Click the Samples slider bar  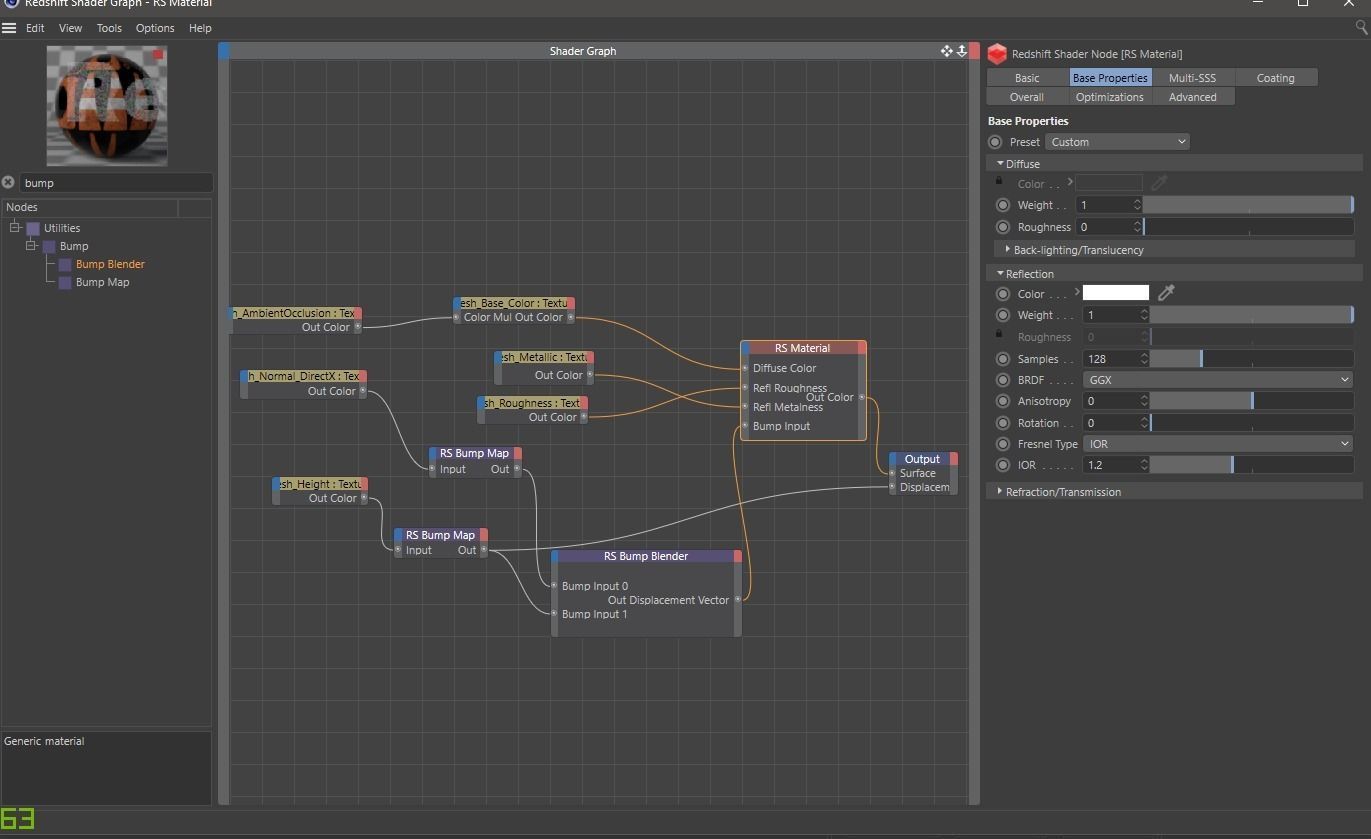[1251, 359]
